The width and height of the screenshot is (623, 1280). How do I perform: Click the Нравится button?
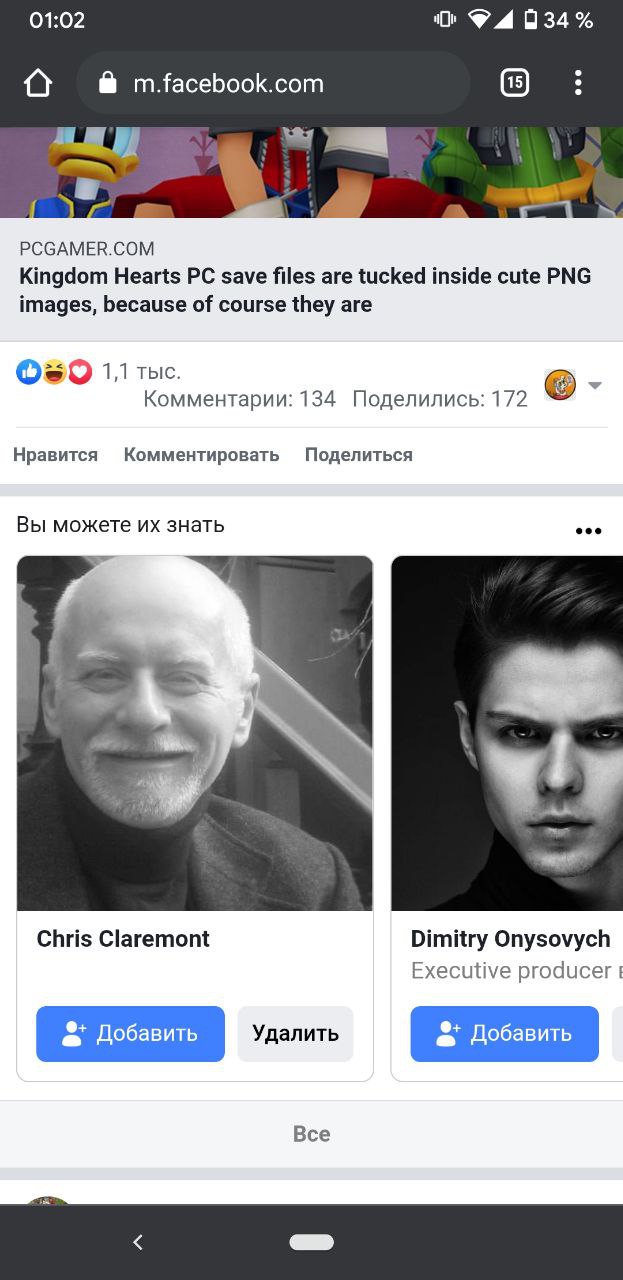(55, 455)
